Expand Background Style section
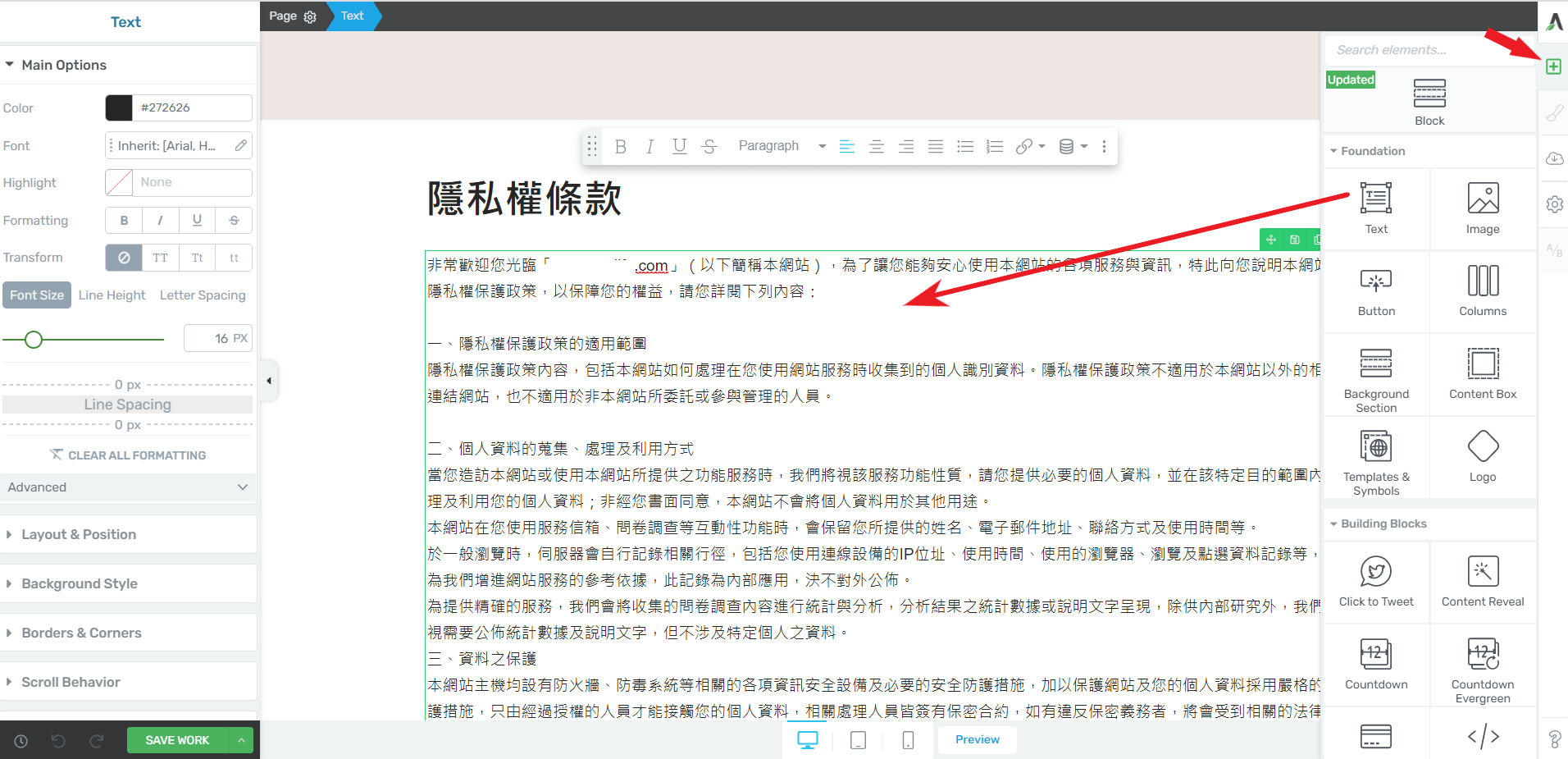Viewport: 1568px width, 759px height. (129, 583)
